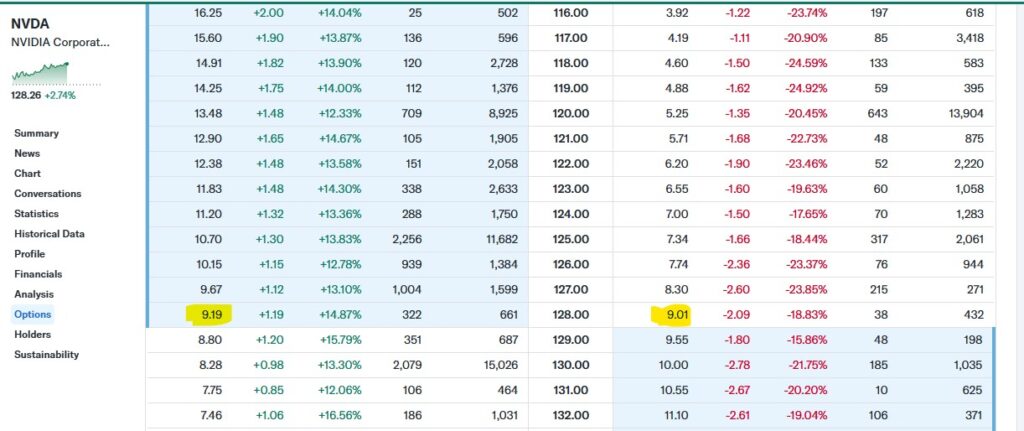Click the 128.26 +2.74% price quote
Screen dimensions: 1024x431
(43, 96)
